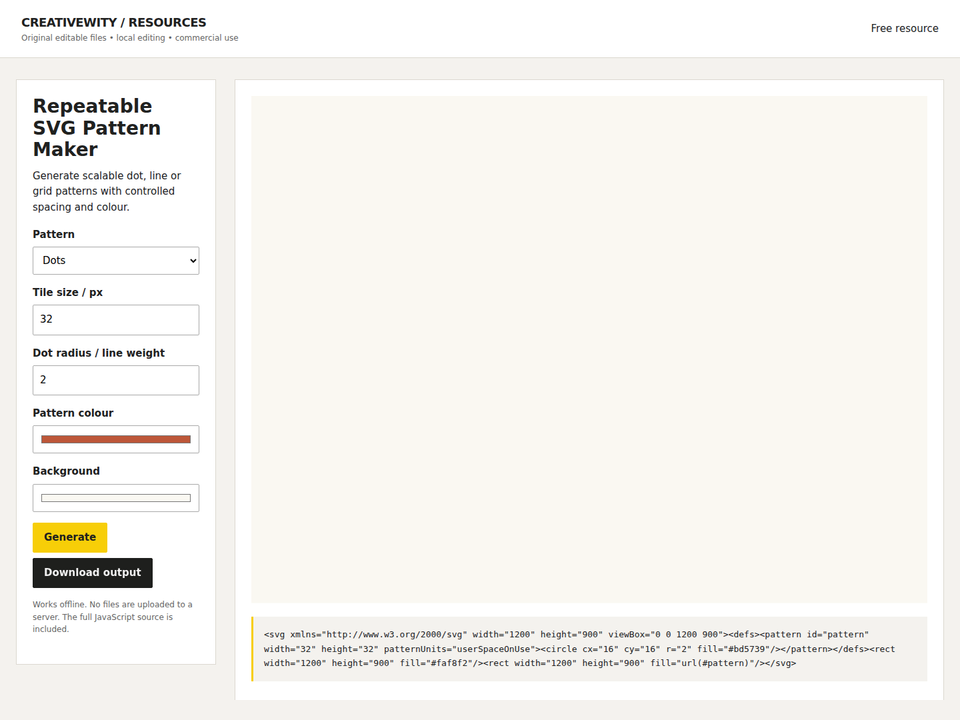Focus the Dot radius / line weight field
960x720 pixels.
click(x=116, y=380)
